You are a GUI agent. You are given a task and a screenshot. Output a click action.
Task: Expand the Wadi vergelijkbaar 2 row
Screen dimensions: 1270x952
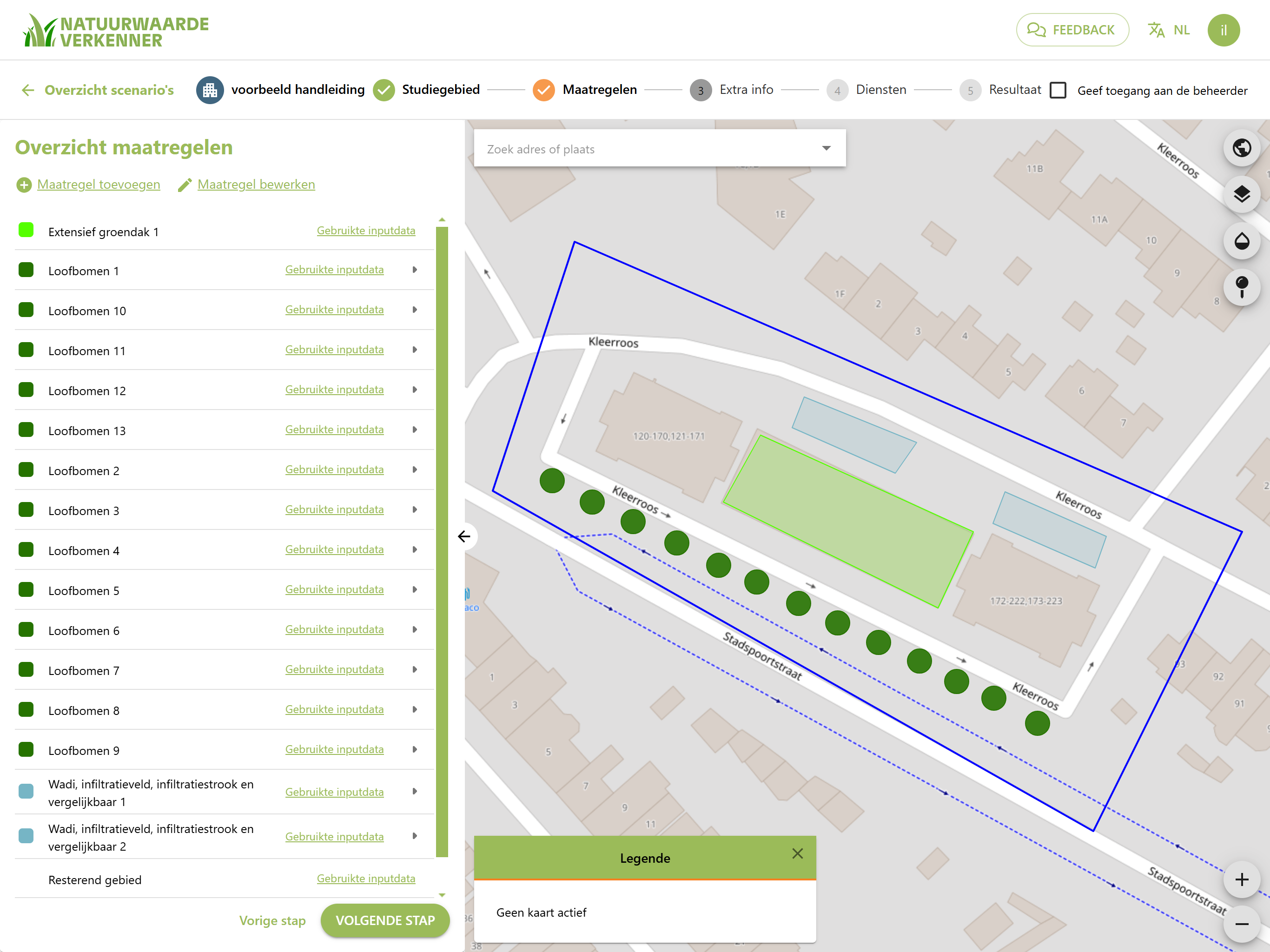pyautogui.click(x=415, y=836)
